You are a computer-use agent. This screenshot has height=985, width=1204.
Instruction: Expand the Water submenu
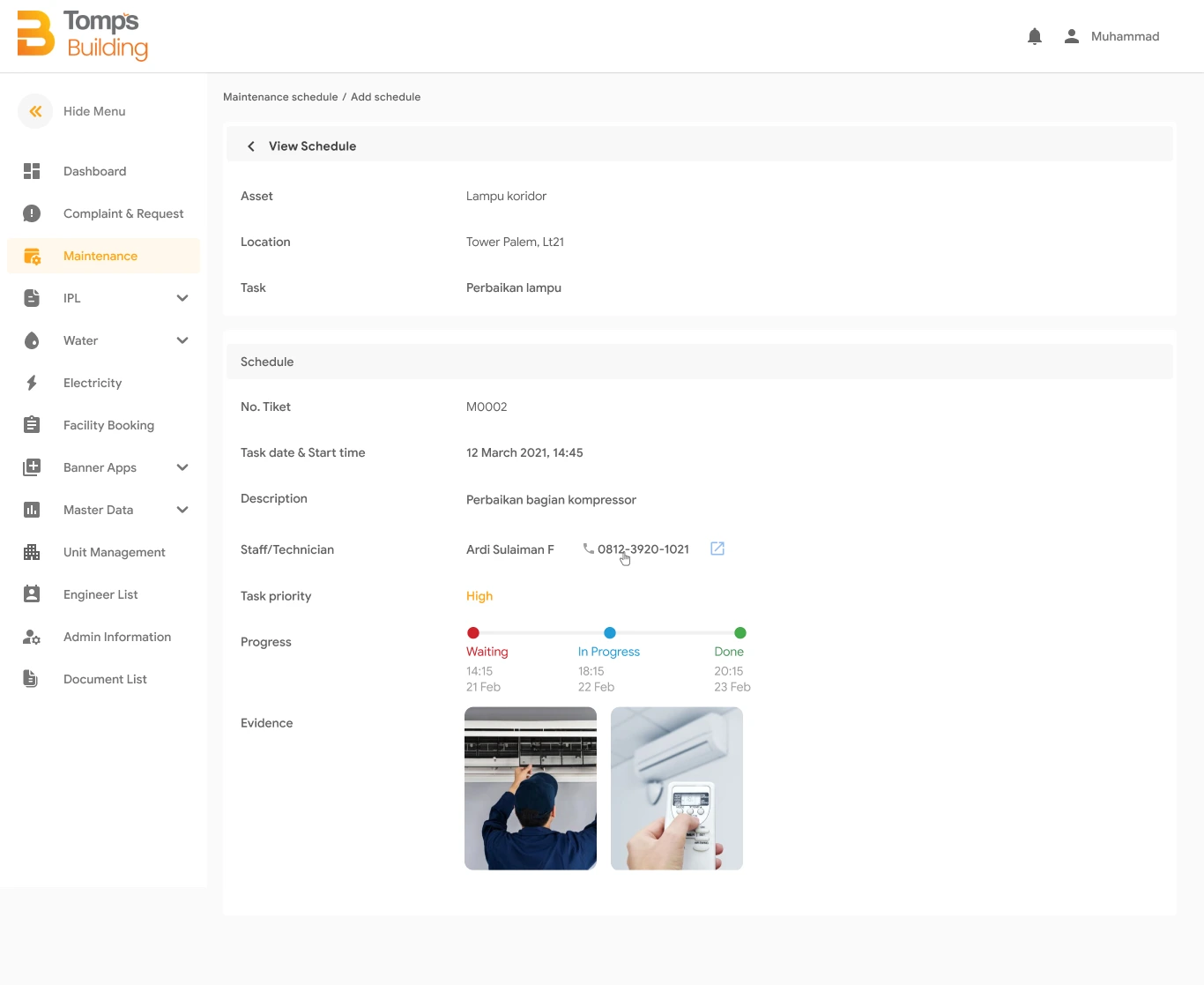182,340
